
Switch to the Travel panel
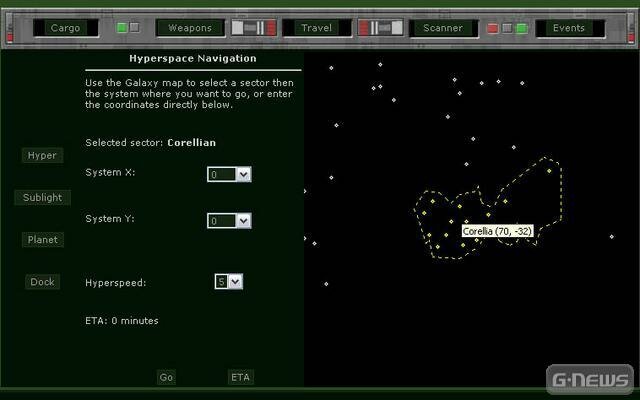point(317,28)
